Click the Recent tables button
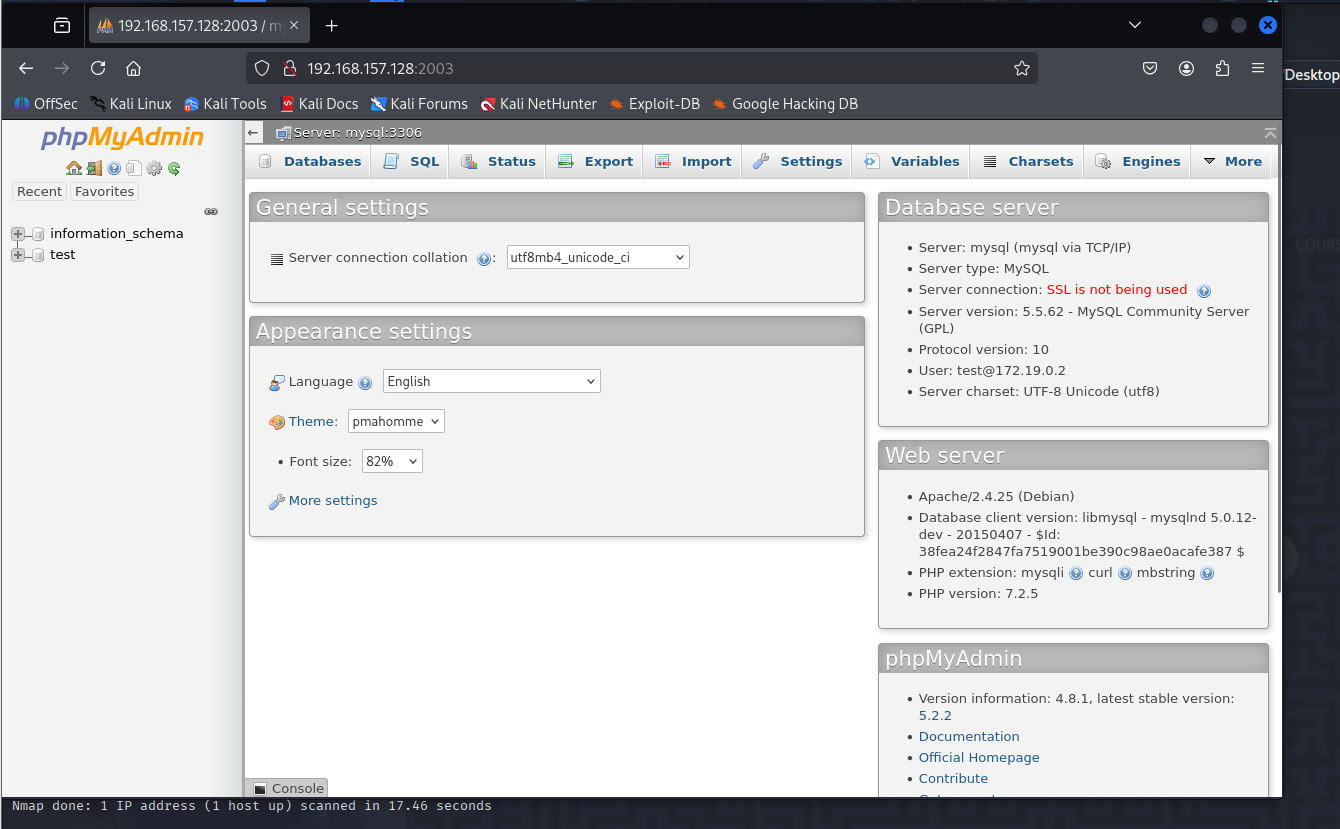1340x829 pixels. point(39,192)
